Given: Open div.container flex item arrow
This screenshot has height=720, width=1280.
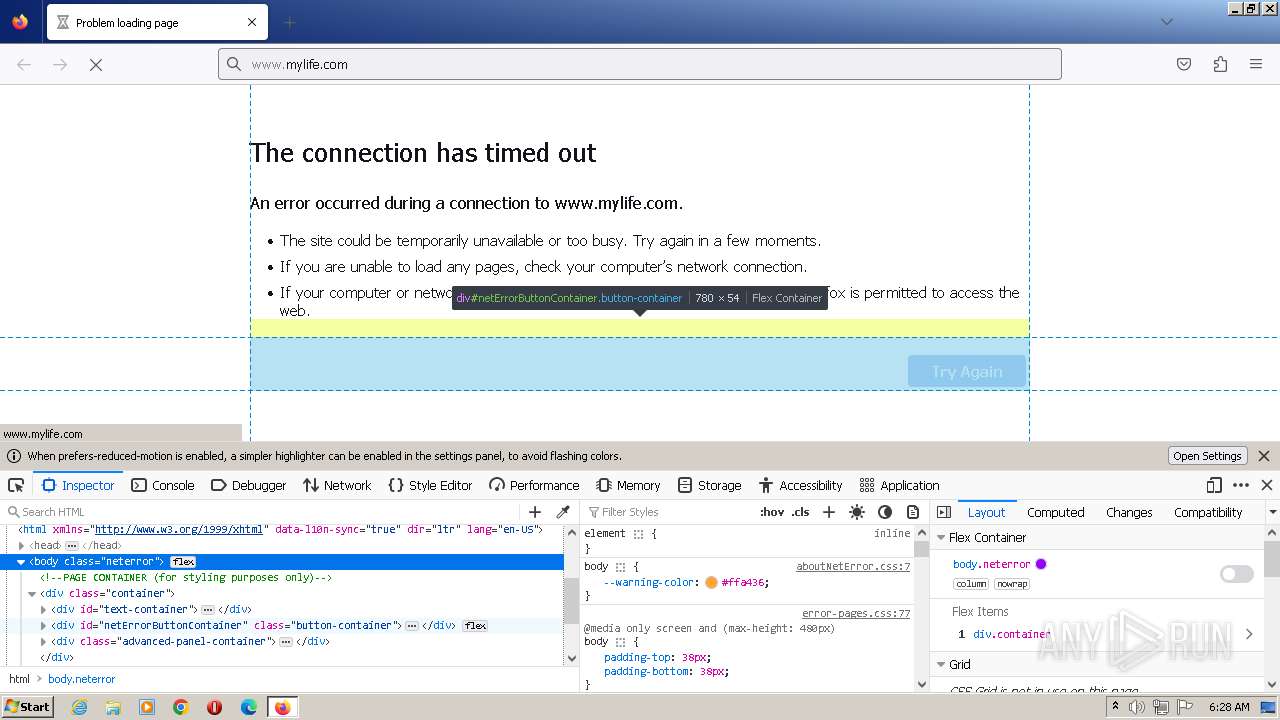Looking at the screenshot, I should coord(1249,634).
